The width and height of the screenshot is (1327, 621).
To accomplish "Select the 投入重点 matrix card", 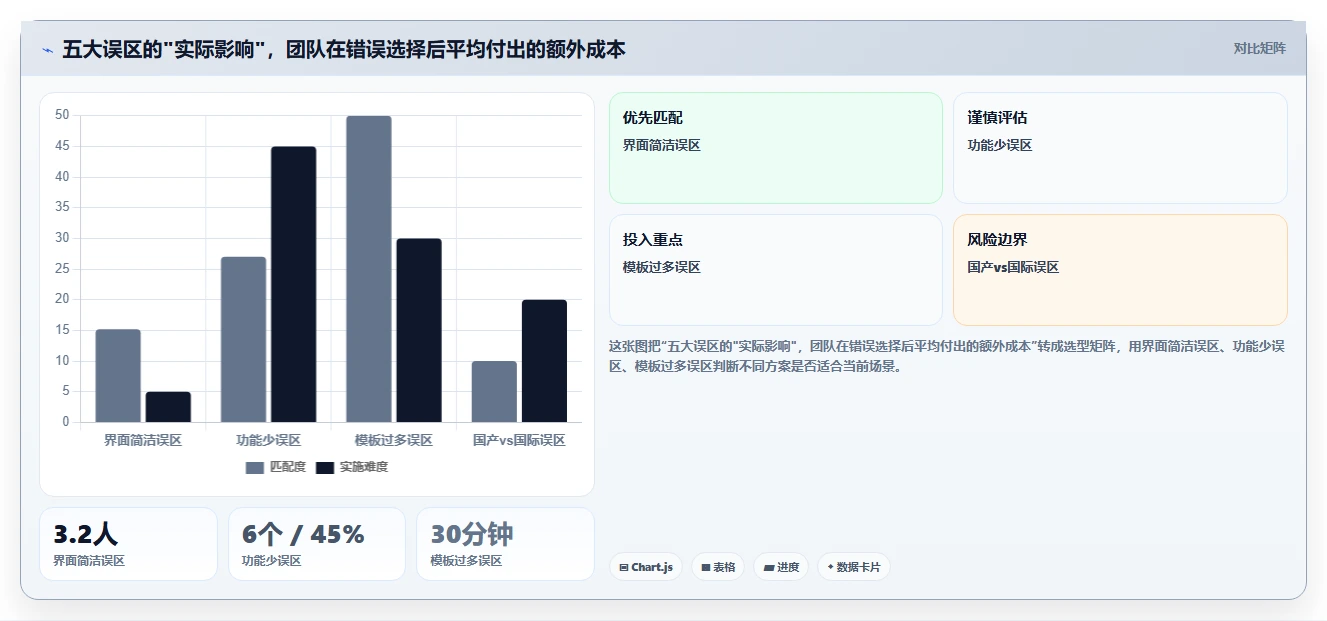I will coord(776,270).
